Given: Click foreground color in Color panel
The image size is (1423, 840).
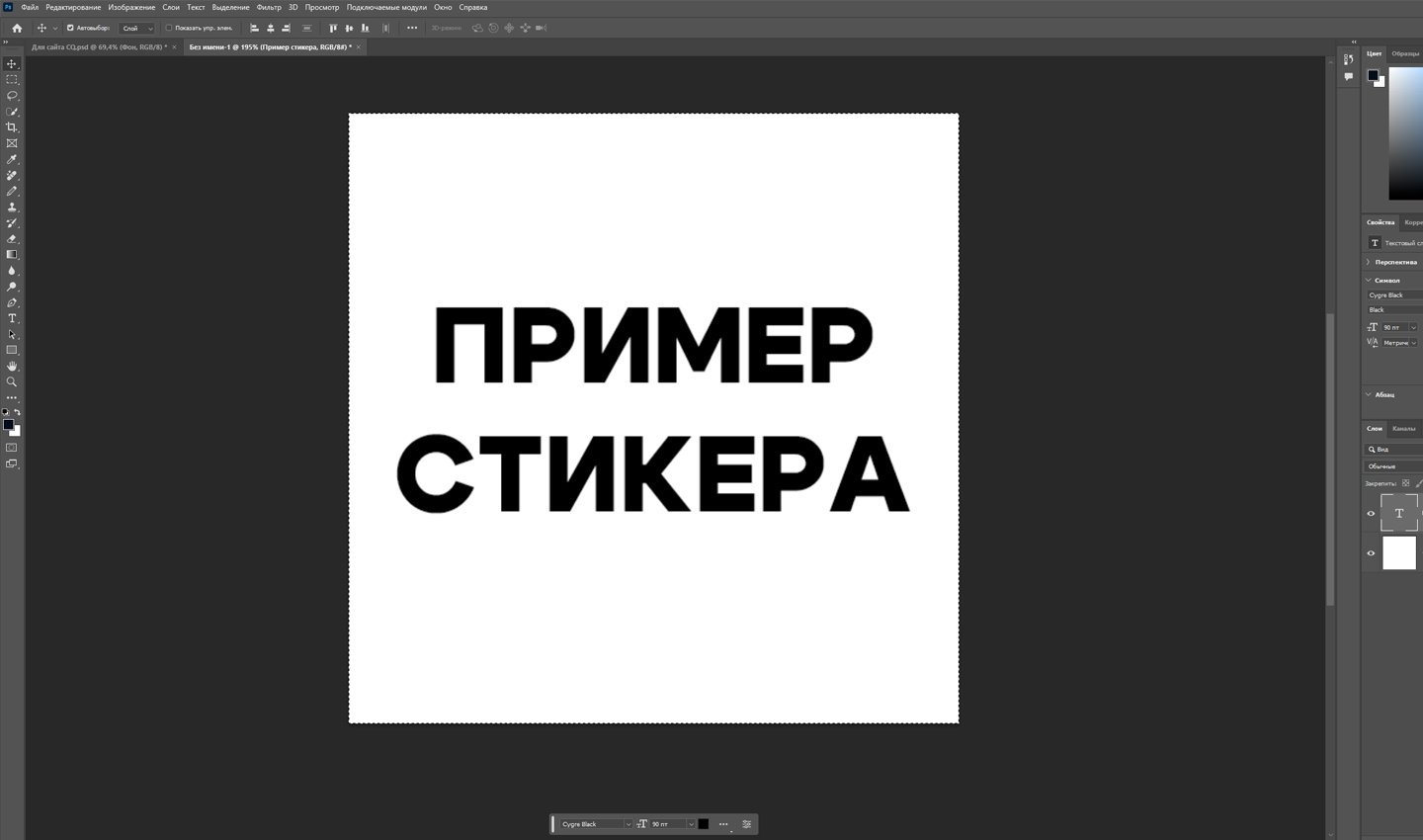Looking at the screenshot, I should (x=1373, y=75).
